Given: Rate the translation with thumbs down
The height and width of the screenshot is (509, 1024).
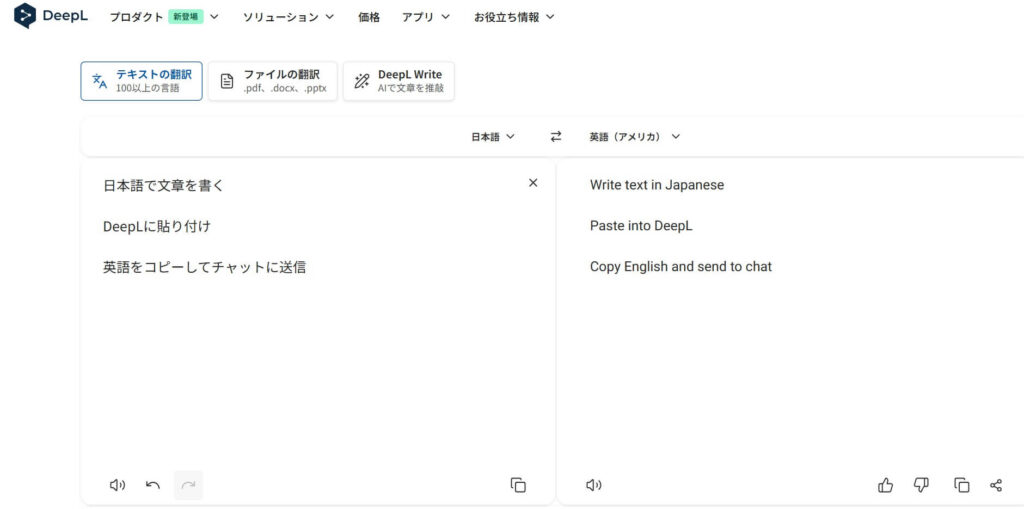Looking at the screenshot, I should [x=921, y=485].
